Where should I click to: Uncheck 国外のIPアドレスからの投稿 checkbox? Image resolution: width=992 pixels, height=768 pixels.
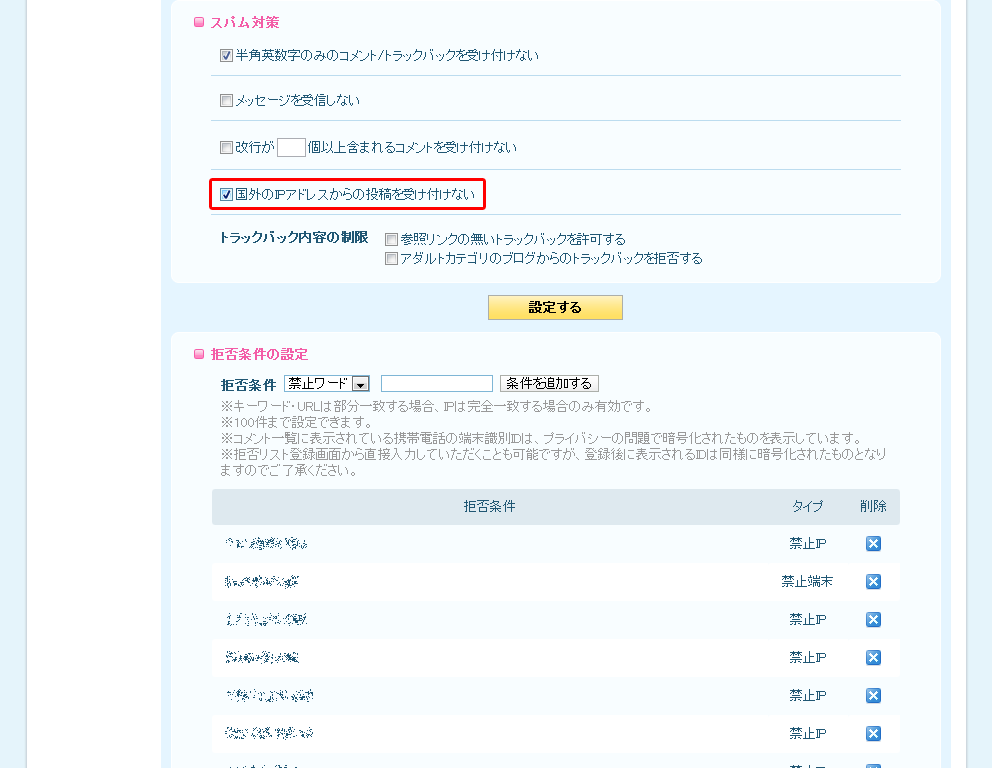click(x=226, y=194)
